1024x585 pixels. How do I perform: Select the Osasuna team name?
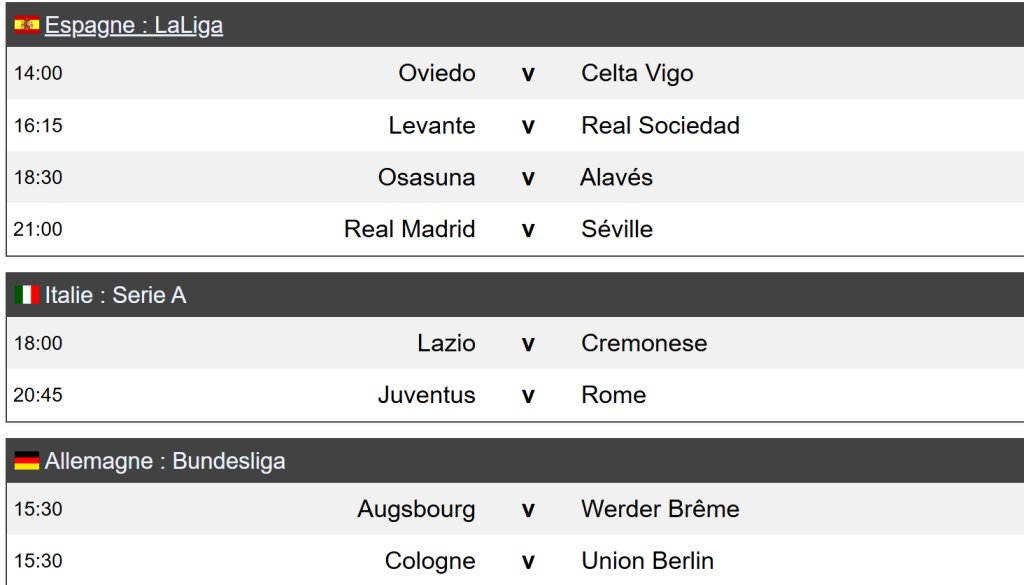(x=427, y=178)
